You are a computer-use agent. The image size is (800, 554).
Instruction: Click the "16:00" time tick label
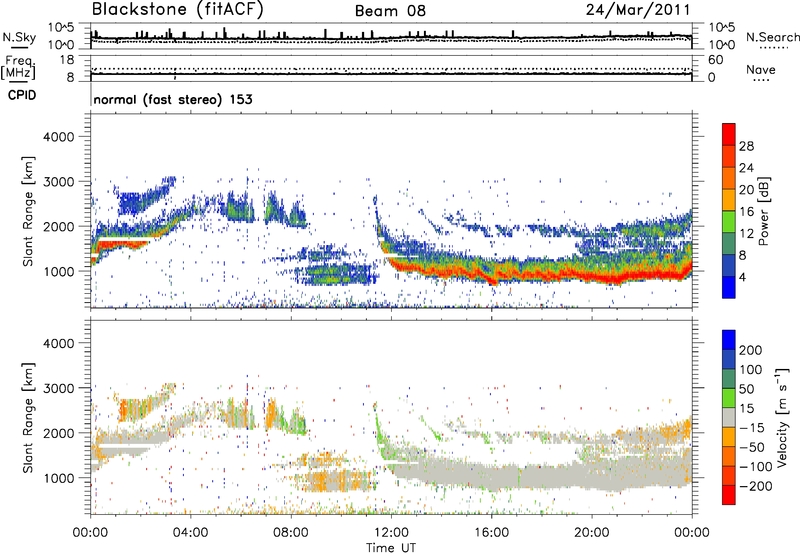point(491,533)
